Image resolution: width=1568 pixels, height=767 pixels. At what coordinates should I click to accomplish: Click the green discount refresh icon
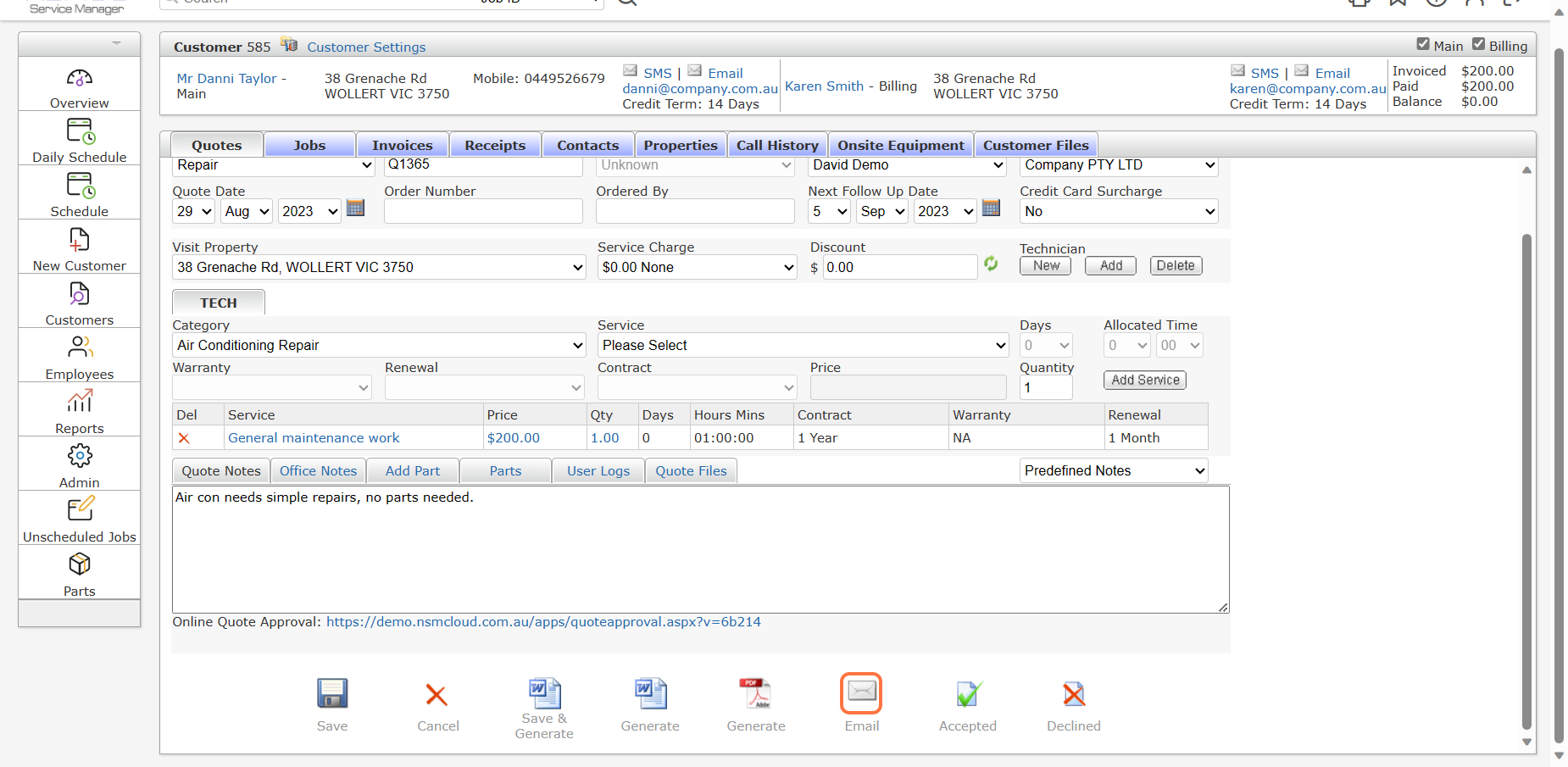click(x=991, y=264)
